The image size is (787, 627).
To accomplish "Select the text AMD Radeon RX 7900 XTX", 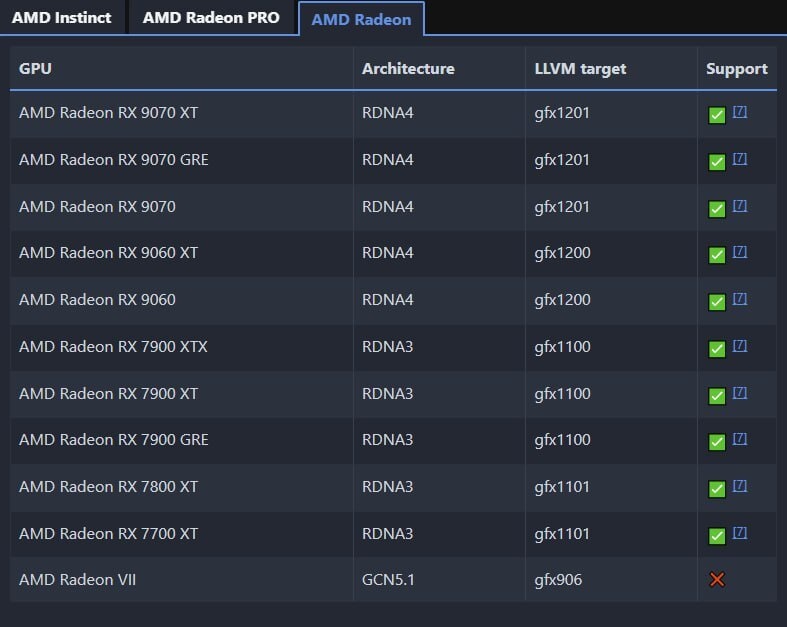I will [x=113, y=346].
